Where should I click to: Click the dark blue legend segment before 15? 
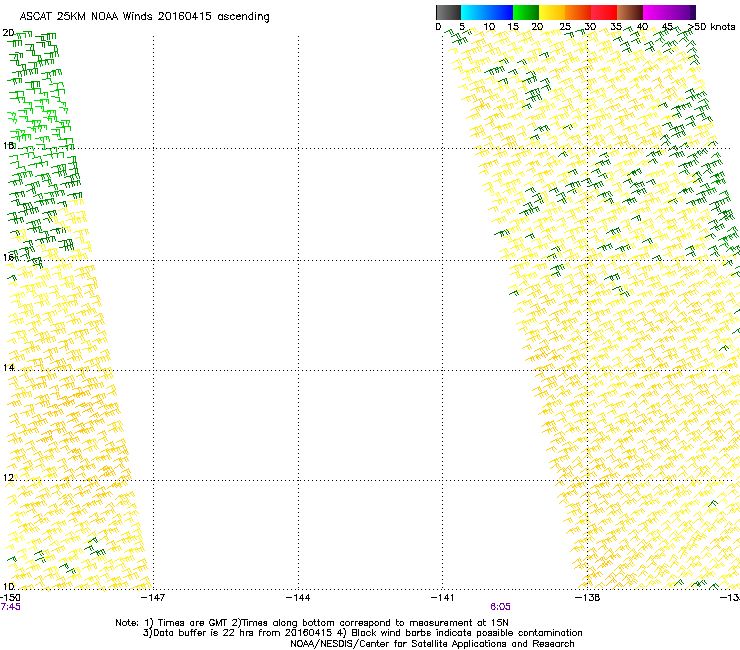click(500, 12)
